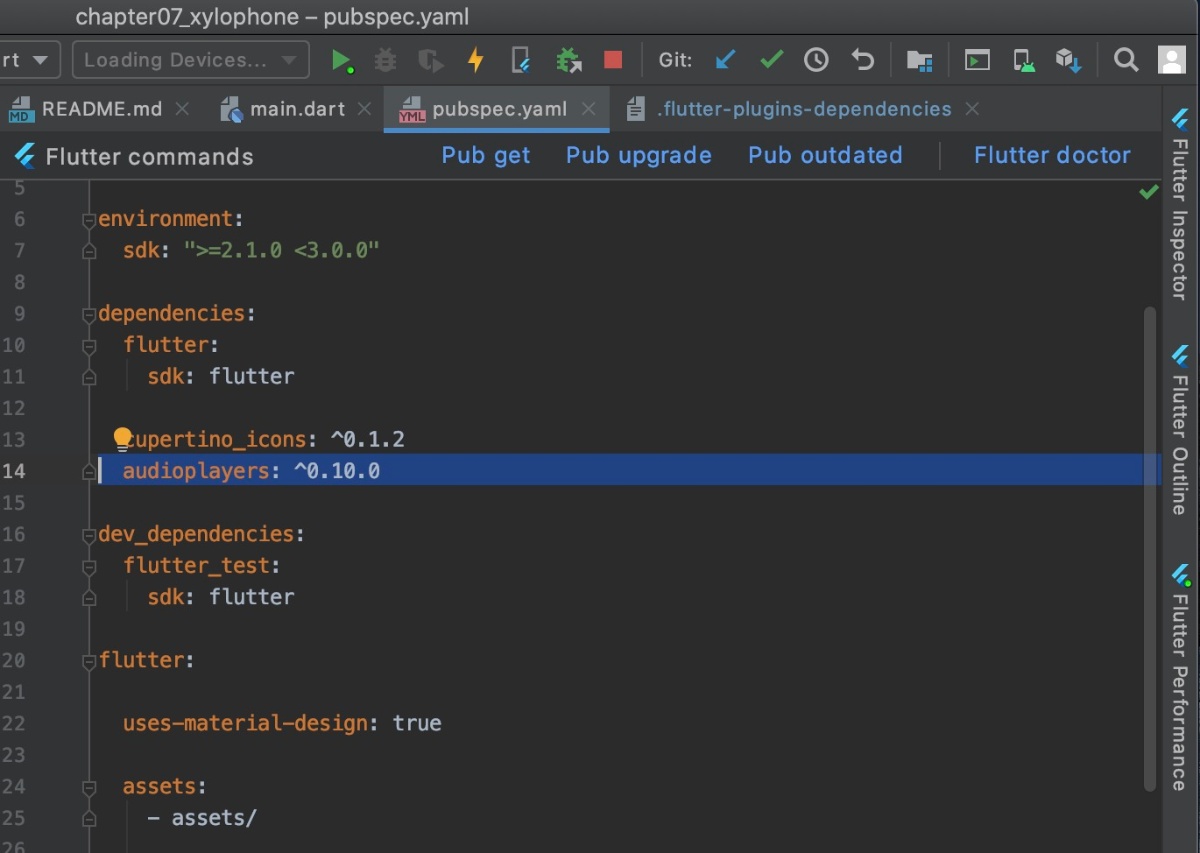Roll back changes with the undo arrow icon

[861, 60]
